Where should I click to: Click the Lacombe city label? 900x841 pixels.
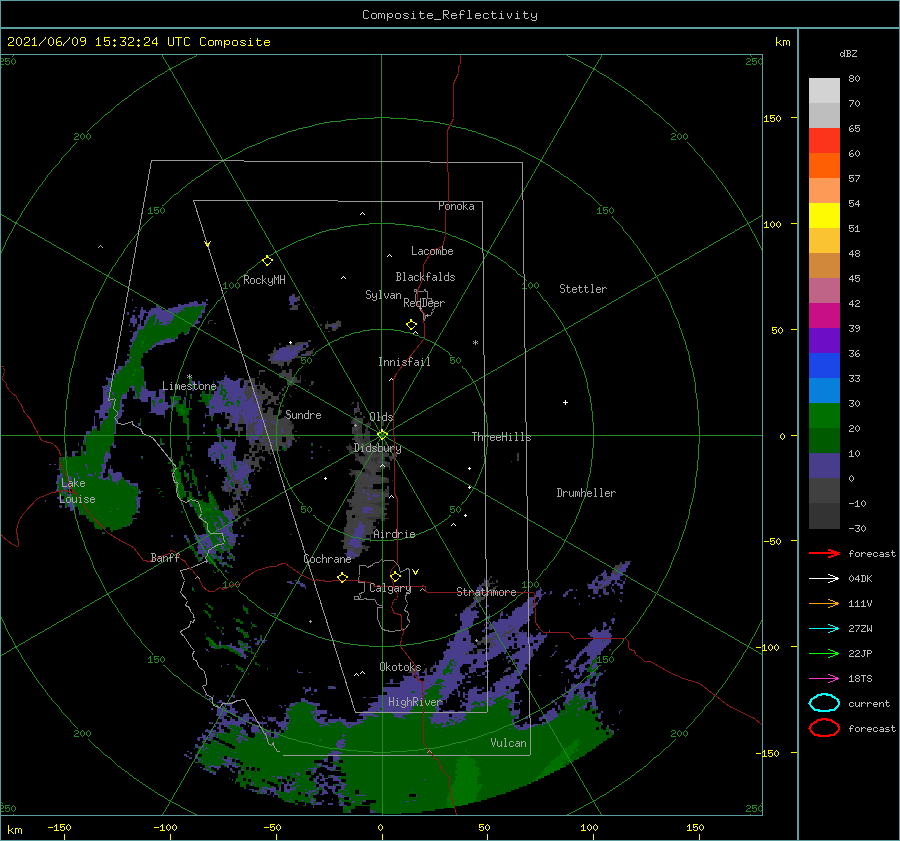(x=432, y=251)
